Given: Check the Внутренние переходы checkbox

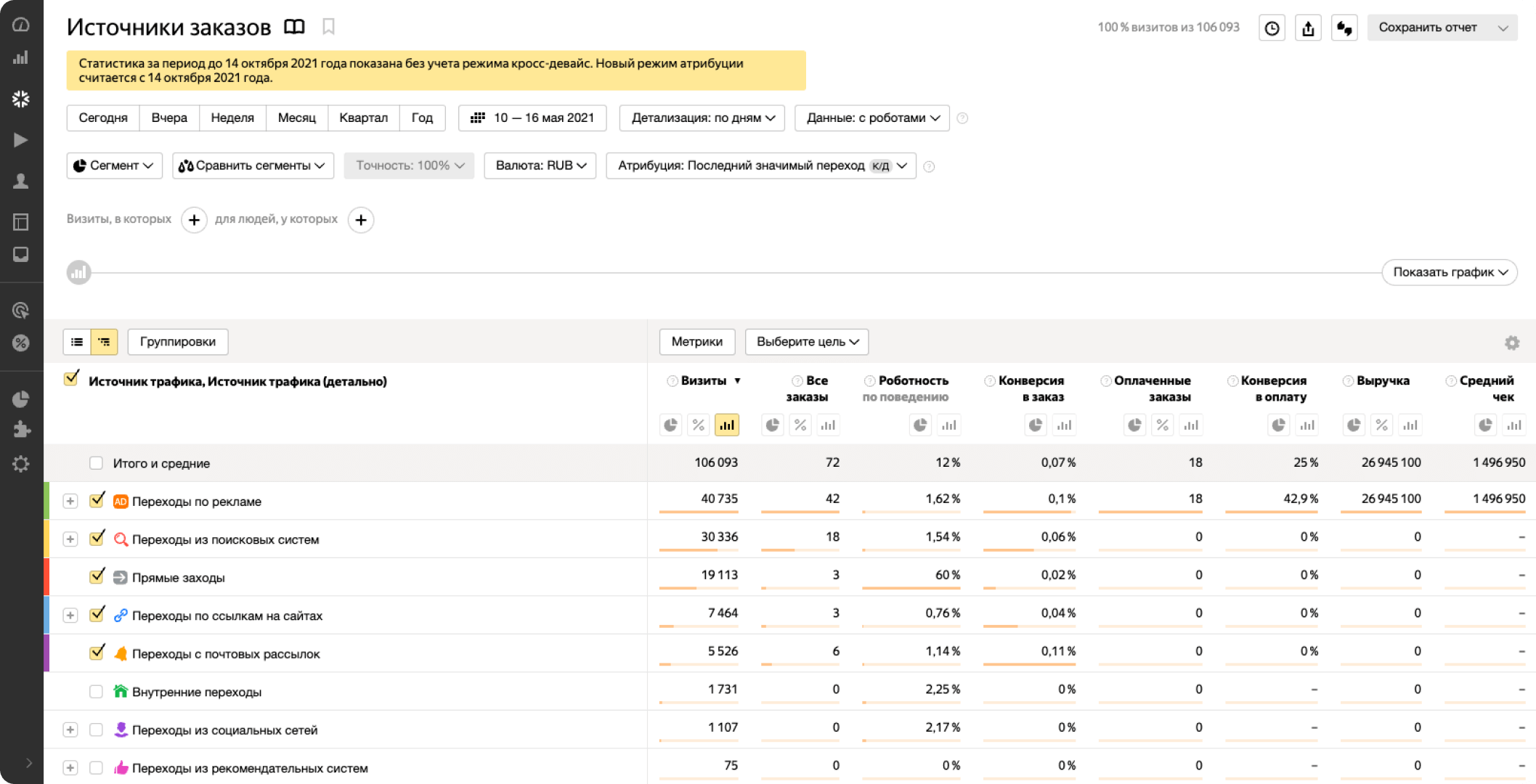Looking at the screenshot, I should tap(96, 692).
